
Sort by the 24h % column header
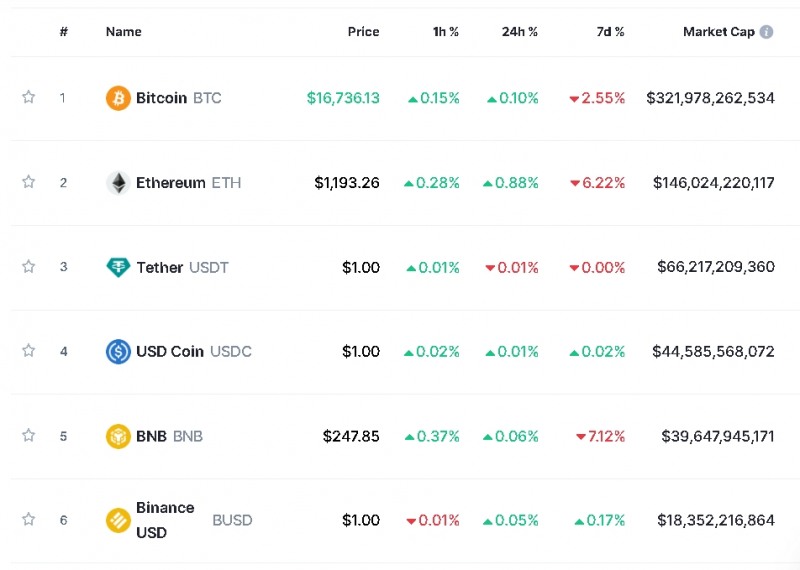pos(519,32)
